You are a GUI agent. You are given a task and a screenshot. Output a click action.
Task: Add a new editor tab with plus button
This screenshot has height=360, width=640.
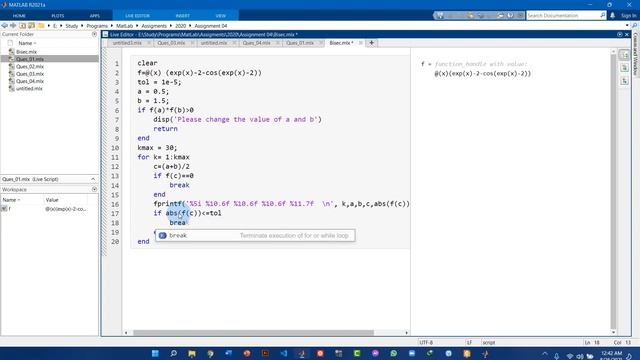point(371,43)
